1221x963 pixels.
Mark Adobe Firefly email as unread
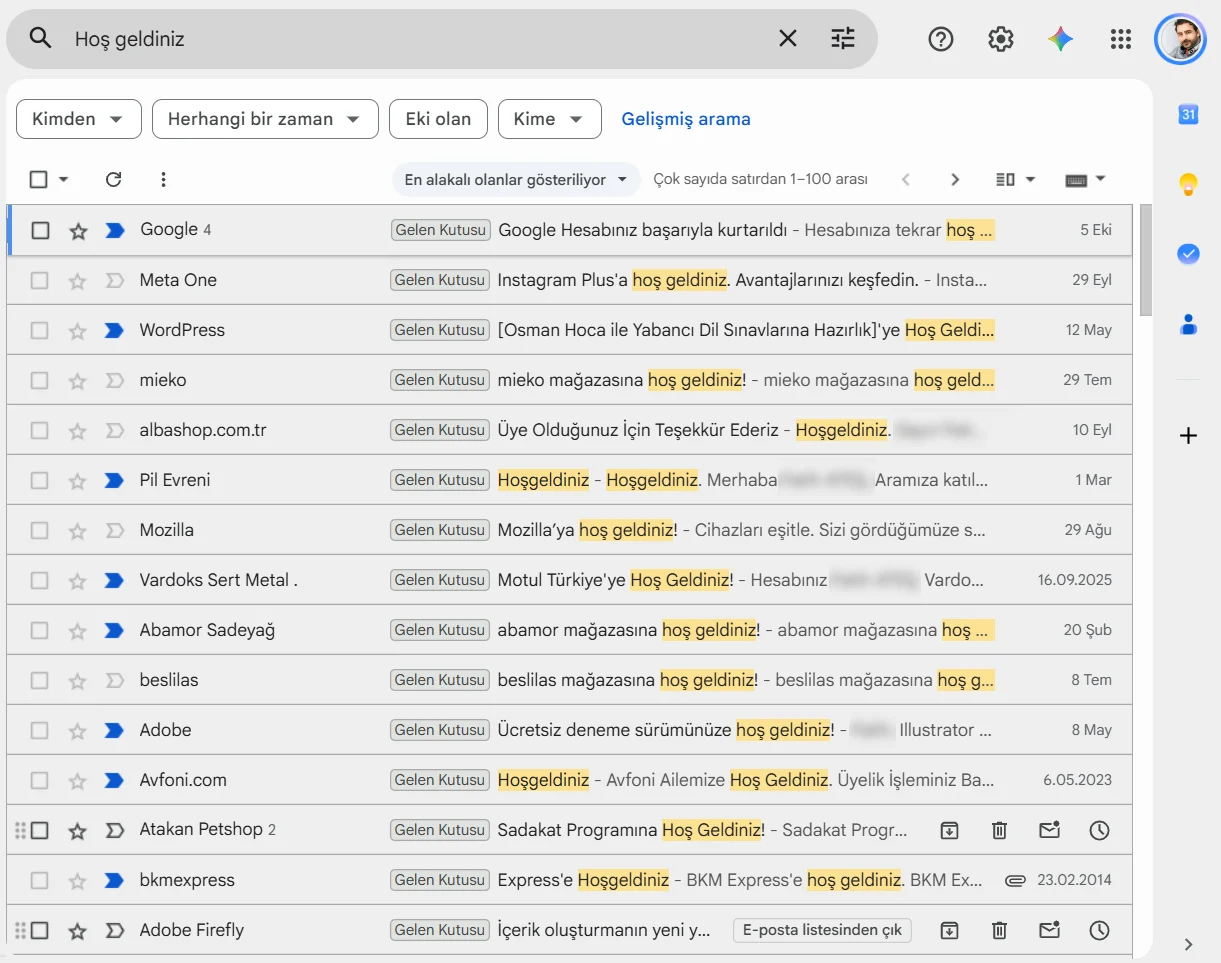[x=1049, y=930]
